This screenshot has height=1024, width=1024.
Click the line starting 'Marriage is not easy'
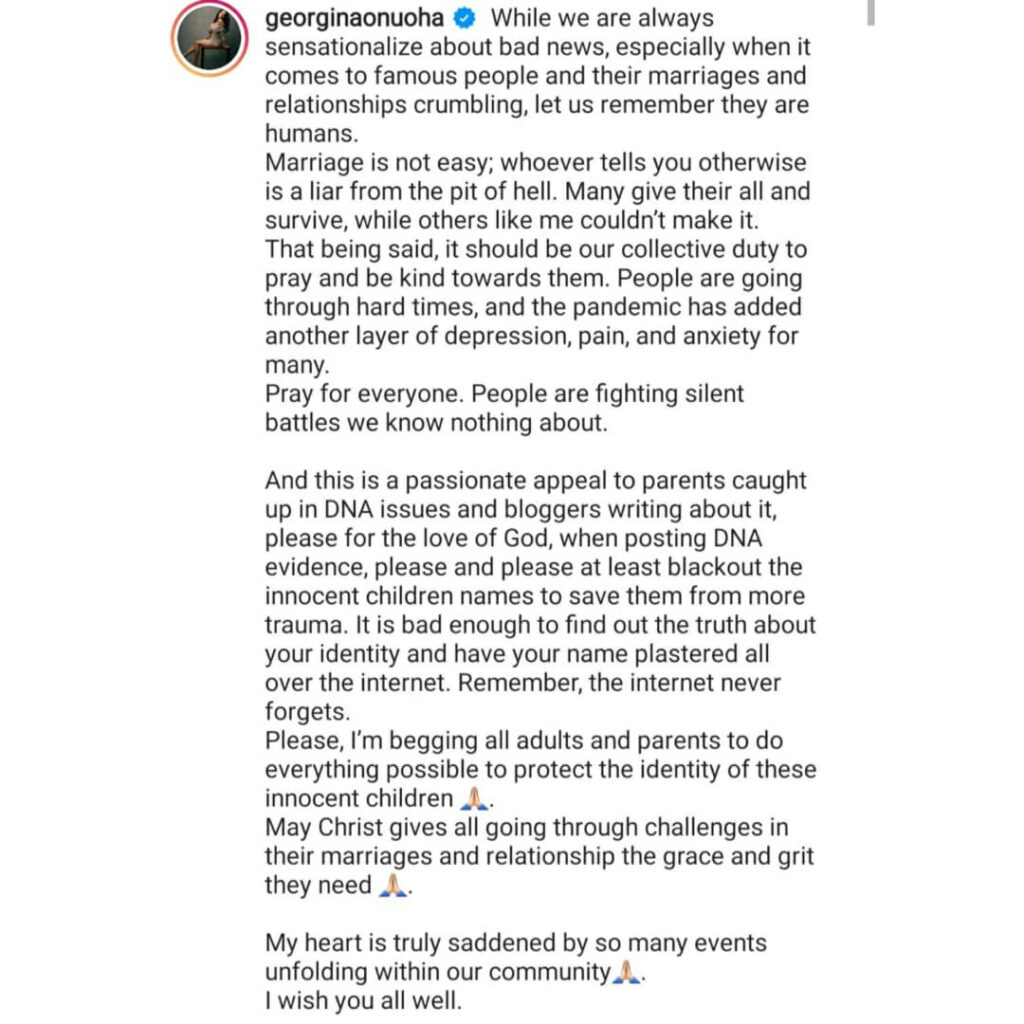pyautogui.click(x=536, y=162)
